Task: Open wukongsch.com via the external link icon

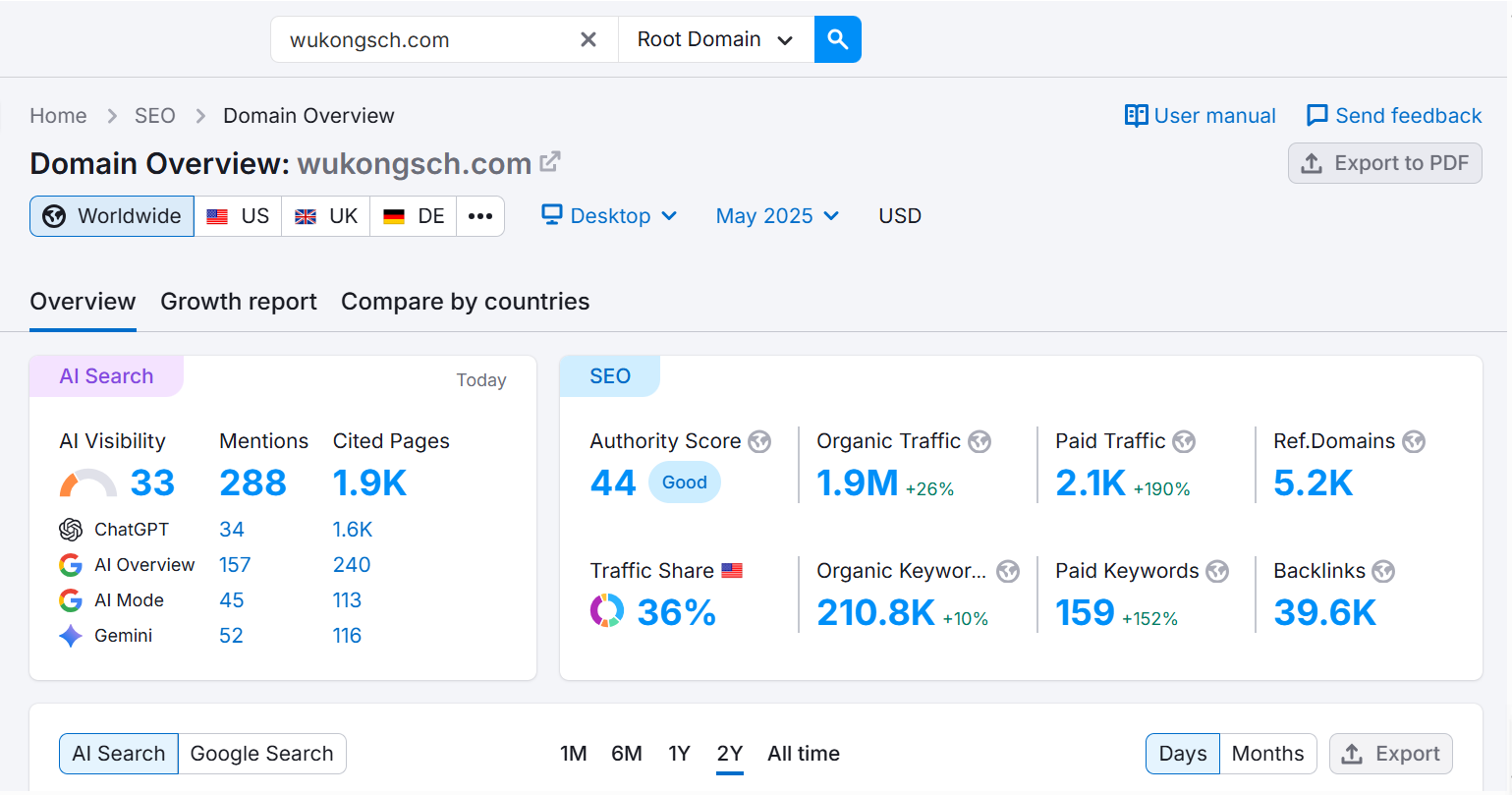Action: [550, 161]
